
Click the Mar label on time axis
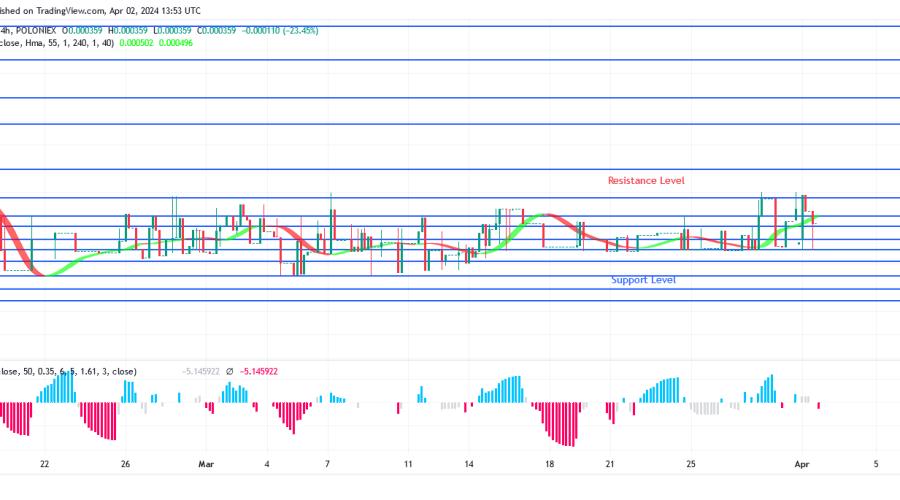pyautogui.click(x=206, y=464)
